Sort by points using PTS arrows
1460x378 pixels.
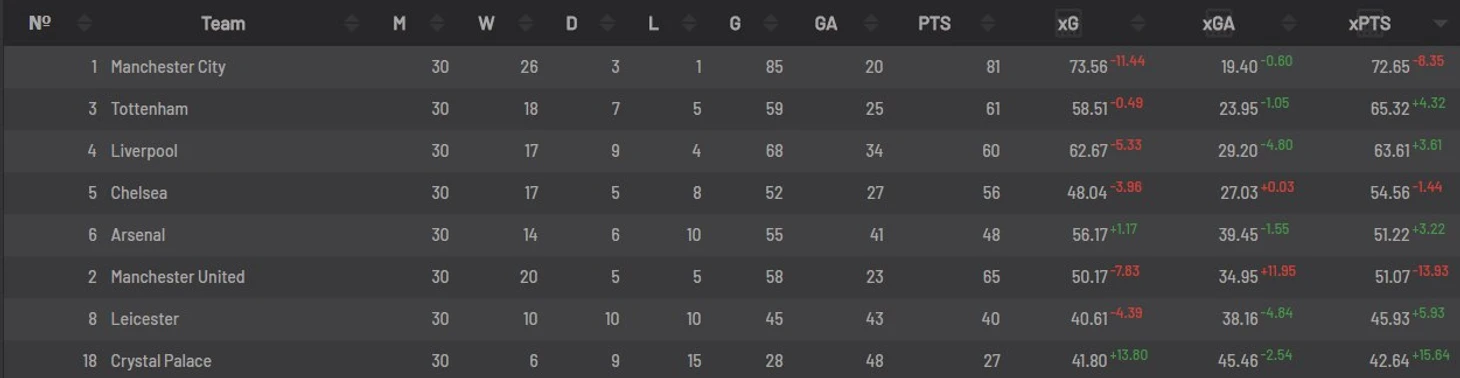pyautogui.click(x=987, y=23)
